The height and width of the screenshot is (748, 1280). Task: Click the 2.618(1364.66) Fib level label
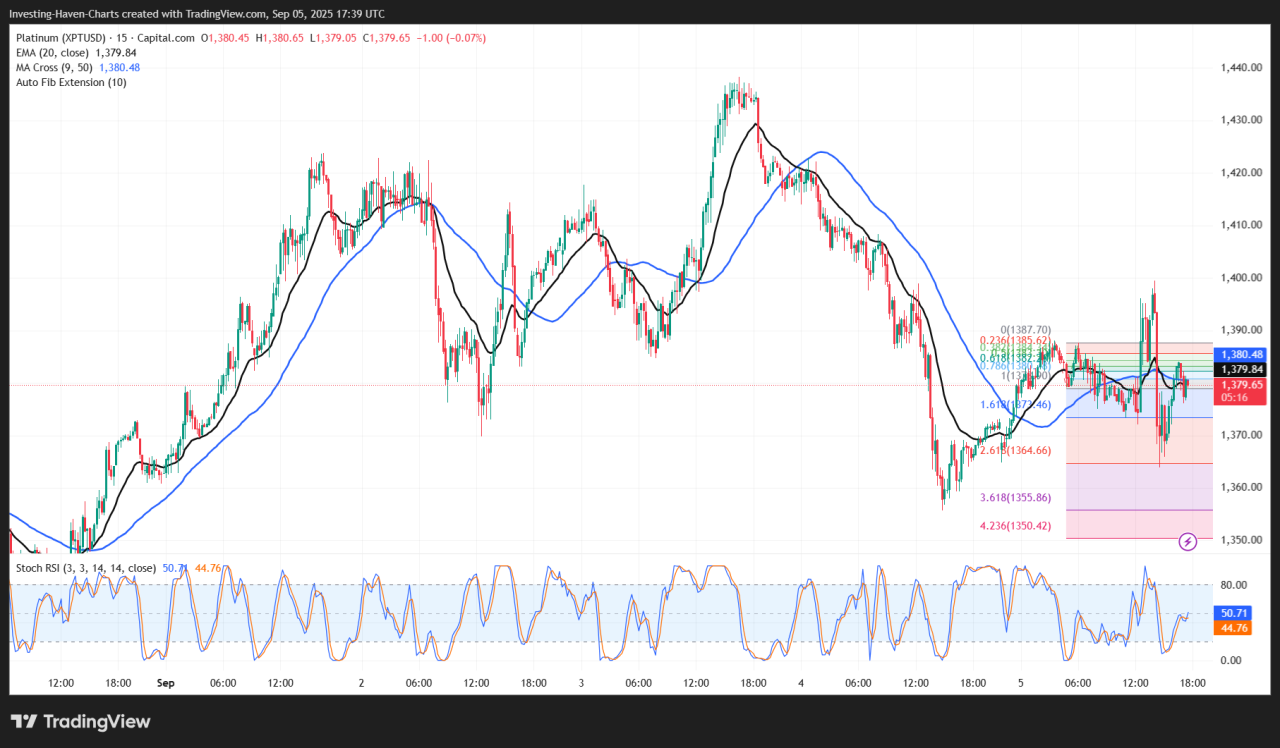point(1017,450)
